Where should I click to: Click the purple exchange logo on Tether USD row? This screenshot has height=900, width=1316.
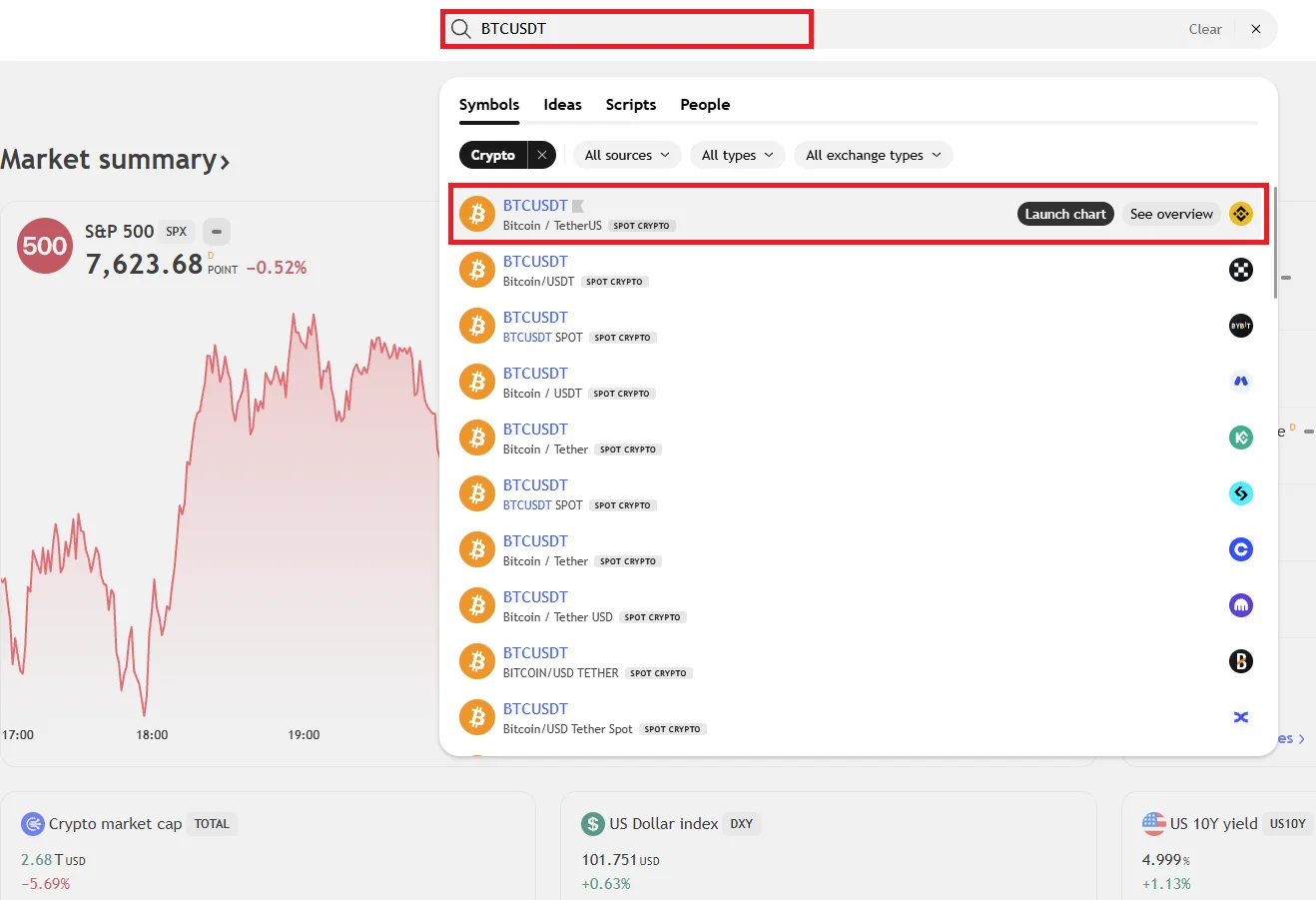1241,605
